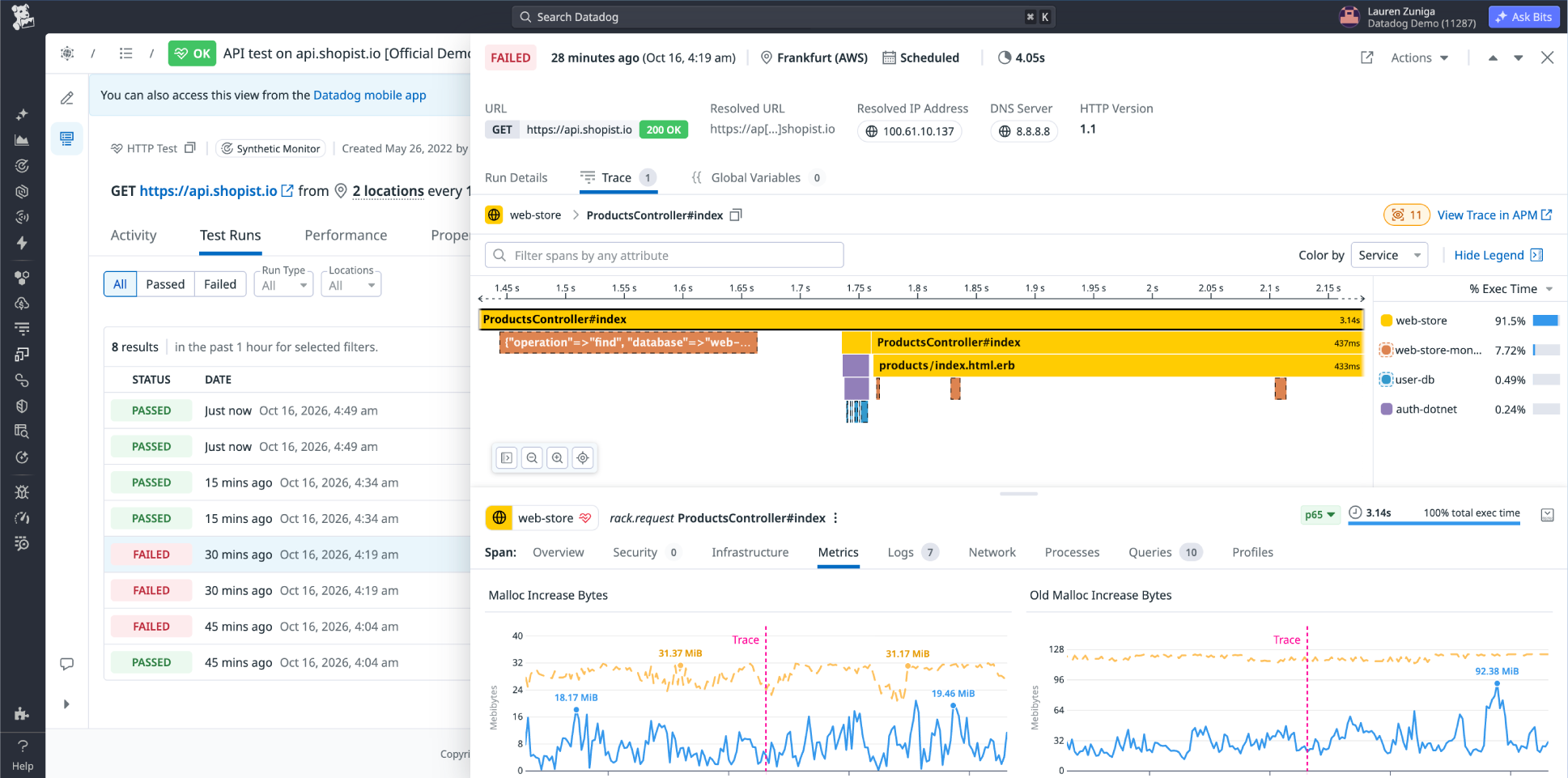
Task: Focus the Filter spans by attribute field
Action: pos(664,255)
